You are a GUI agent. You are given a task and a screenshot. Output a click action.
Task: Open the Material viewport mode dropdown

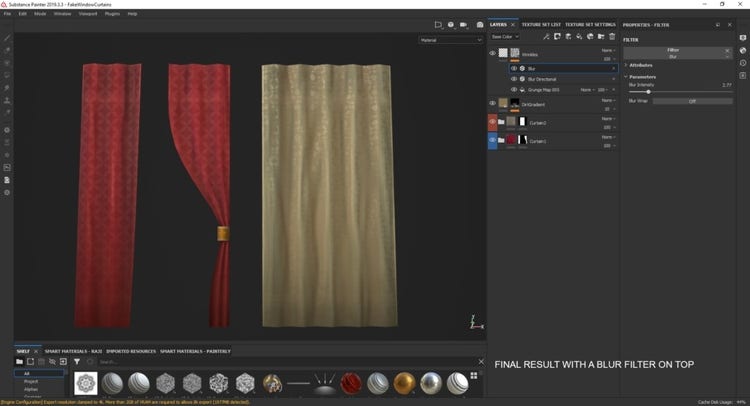coord(451,40)
